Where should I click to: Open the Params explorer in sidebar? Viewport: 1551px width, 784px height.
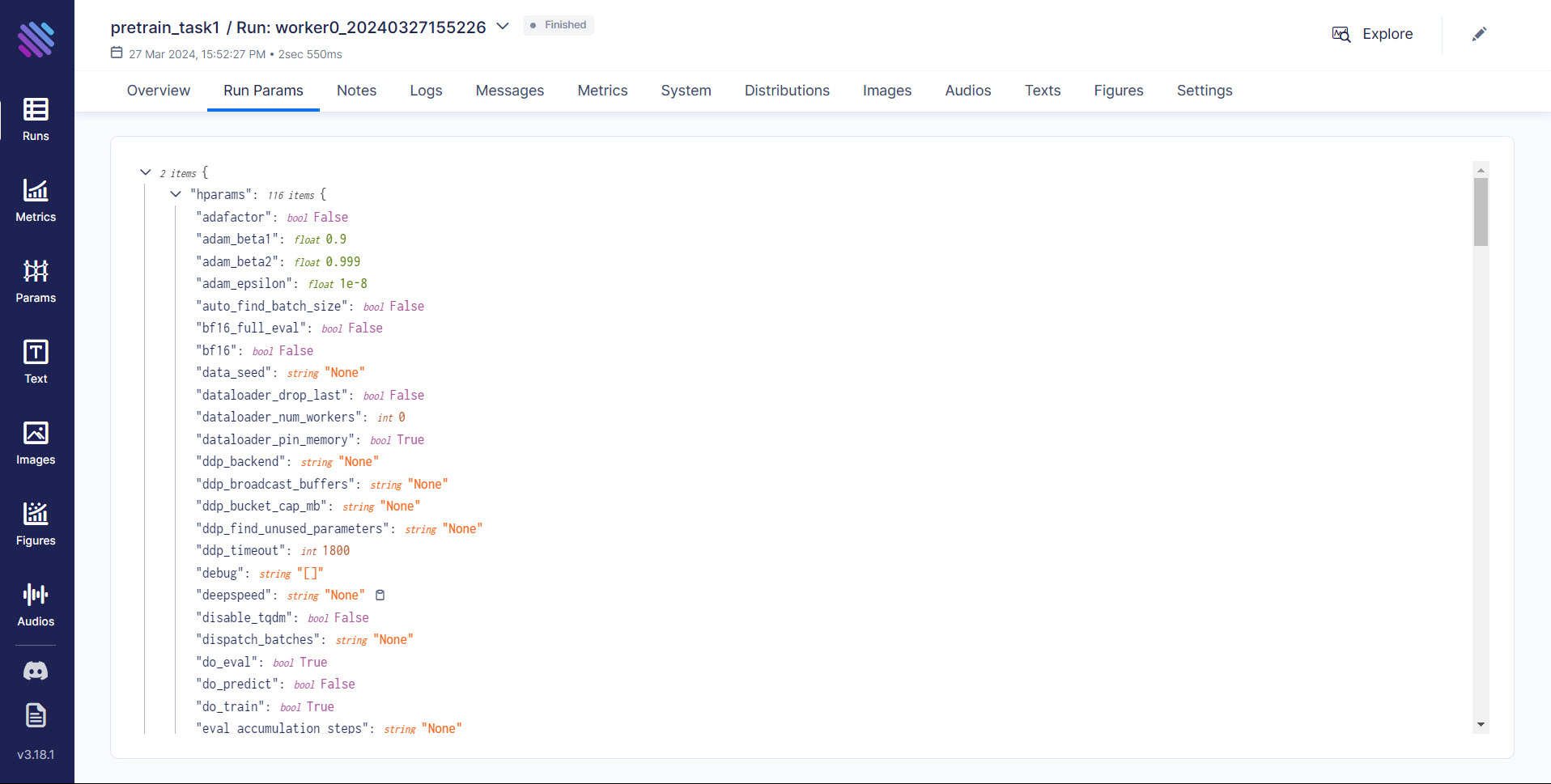(x=36, y=281)
